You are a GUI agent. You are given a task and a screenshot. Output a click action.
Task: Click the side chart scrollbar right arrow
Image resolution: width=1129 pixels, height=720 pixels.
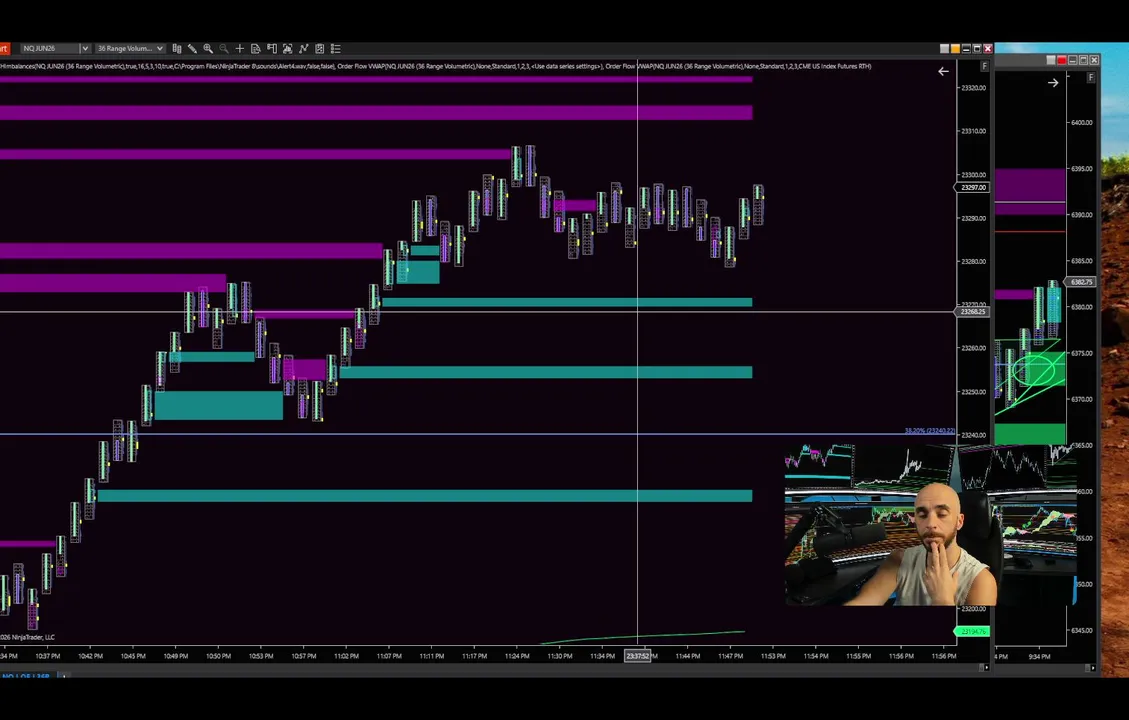click(x=1092, y=668)
